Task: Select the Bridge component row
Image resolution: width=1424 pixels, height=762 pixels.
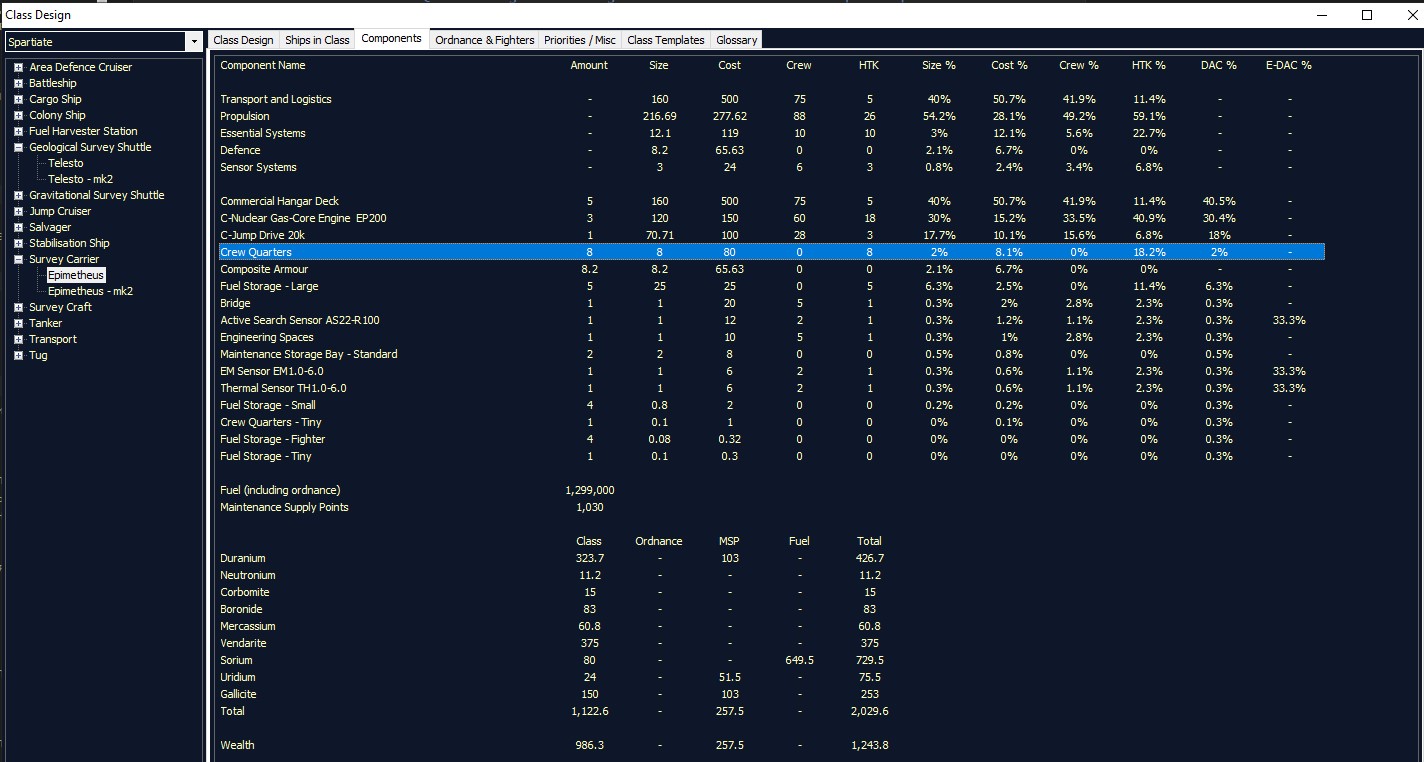Action: point(772,303)
